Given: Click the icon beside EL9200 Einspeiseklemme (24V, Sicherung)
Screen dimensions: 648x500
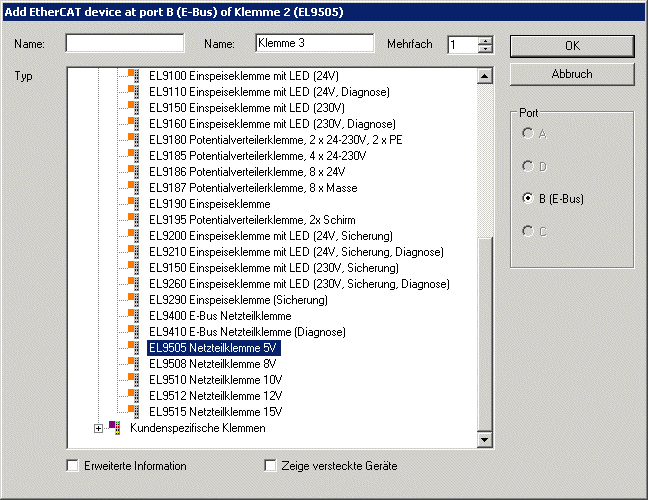Looking at the screenshot, I should [x=133, y=236].
